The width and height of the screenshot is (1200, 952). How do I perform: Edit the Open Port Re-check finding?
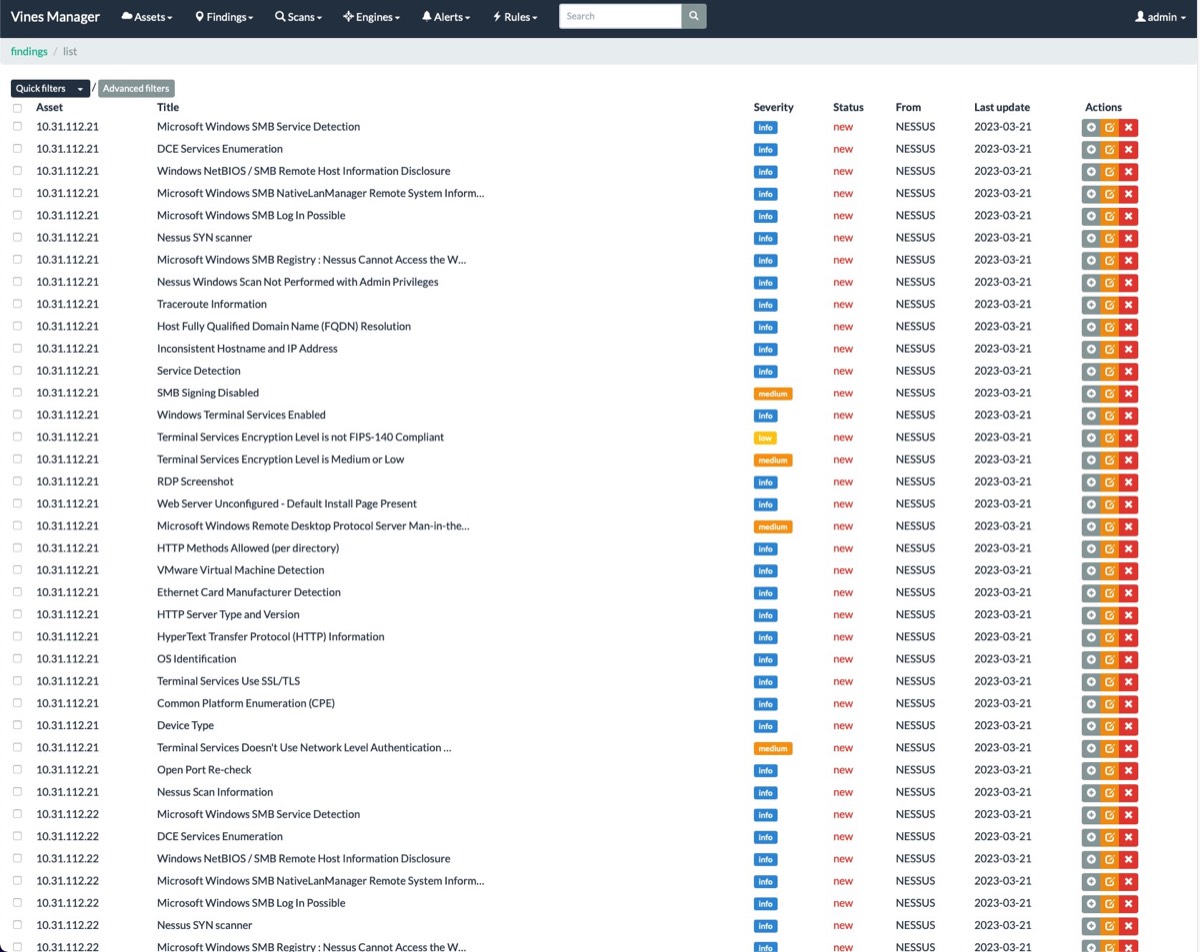pos(1110,770)
